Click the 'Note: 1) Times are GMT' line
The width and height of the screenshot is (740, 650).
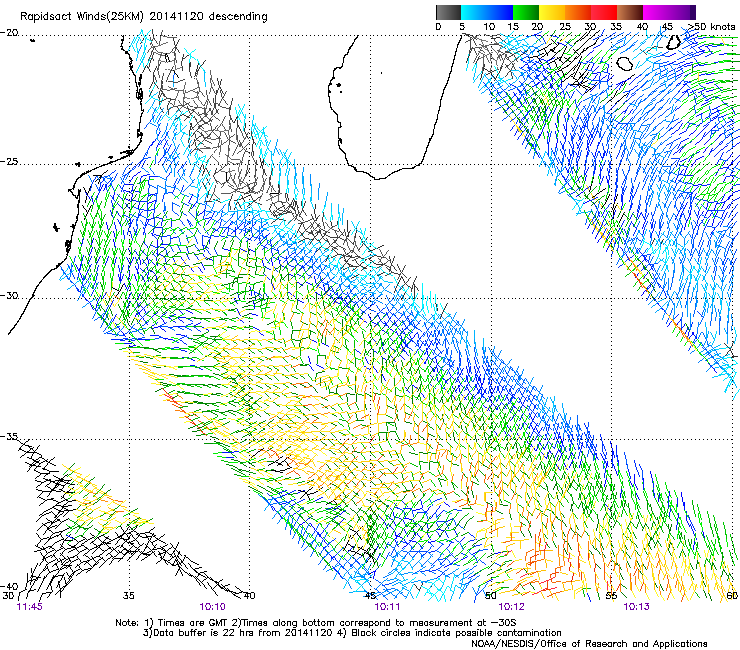[x=316, y=623]
